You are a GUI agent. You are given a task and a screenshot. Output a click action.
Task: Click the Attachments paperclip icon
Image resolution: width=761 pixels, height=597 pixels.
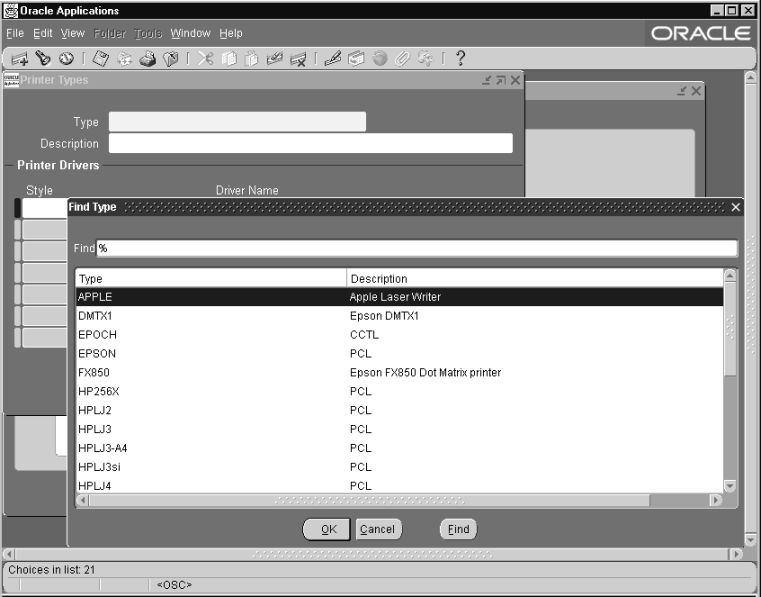coord(402,59)
